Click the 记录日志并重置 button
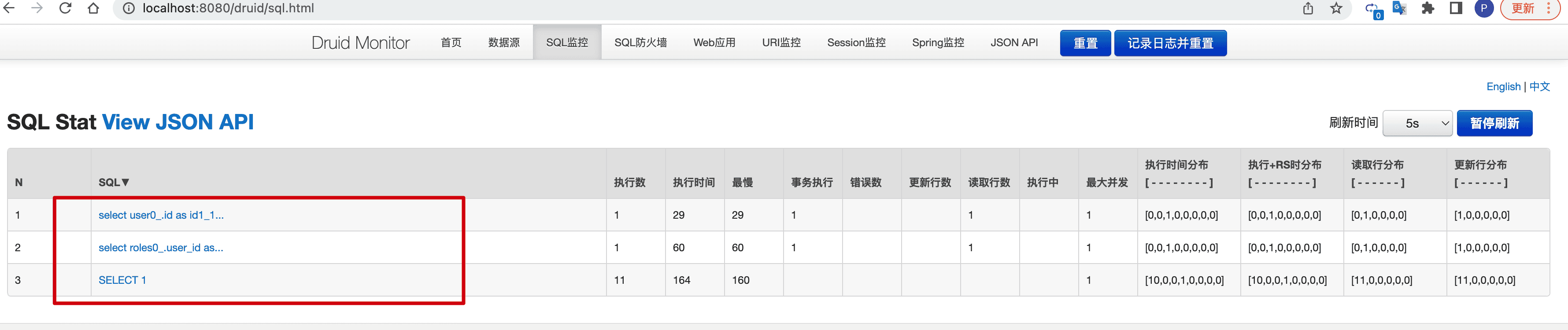This screenshot has height=330, width=1568. pos(1169,43)
